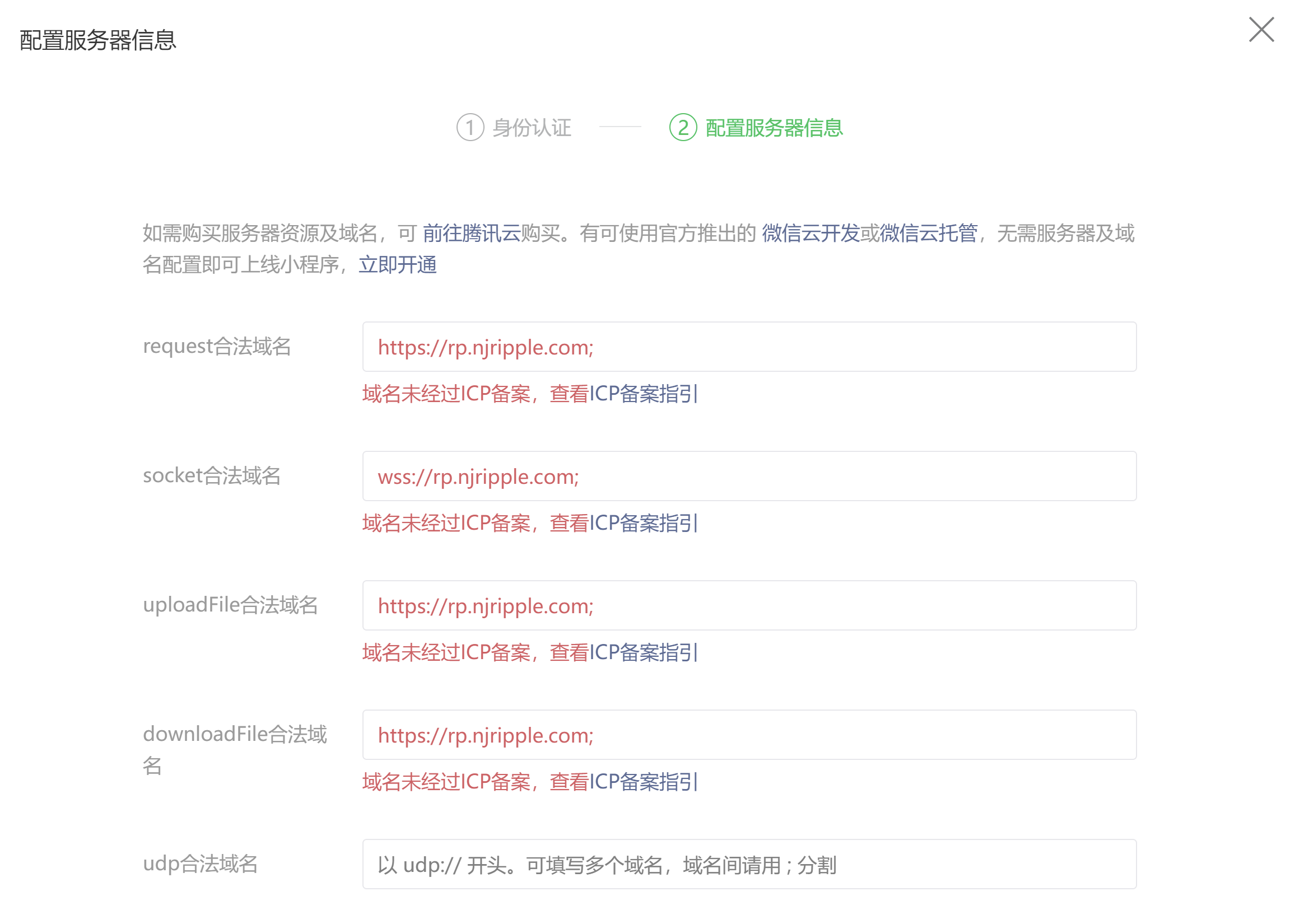This screenshot has height=924, width=1290.
Task: Open ICP备案指引 link under socket field
Action: (x=643, y=522)
